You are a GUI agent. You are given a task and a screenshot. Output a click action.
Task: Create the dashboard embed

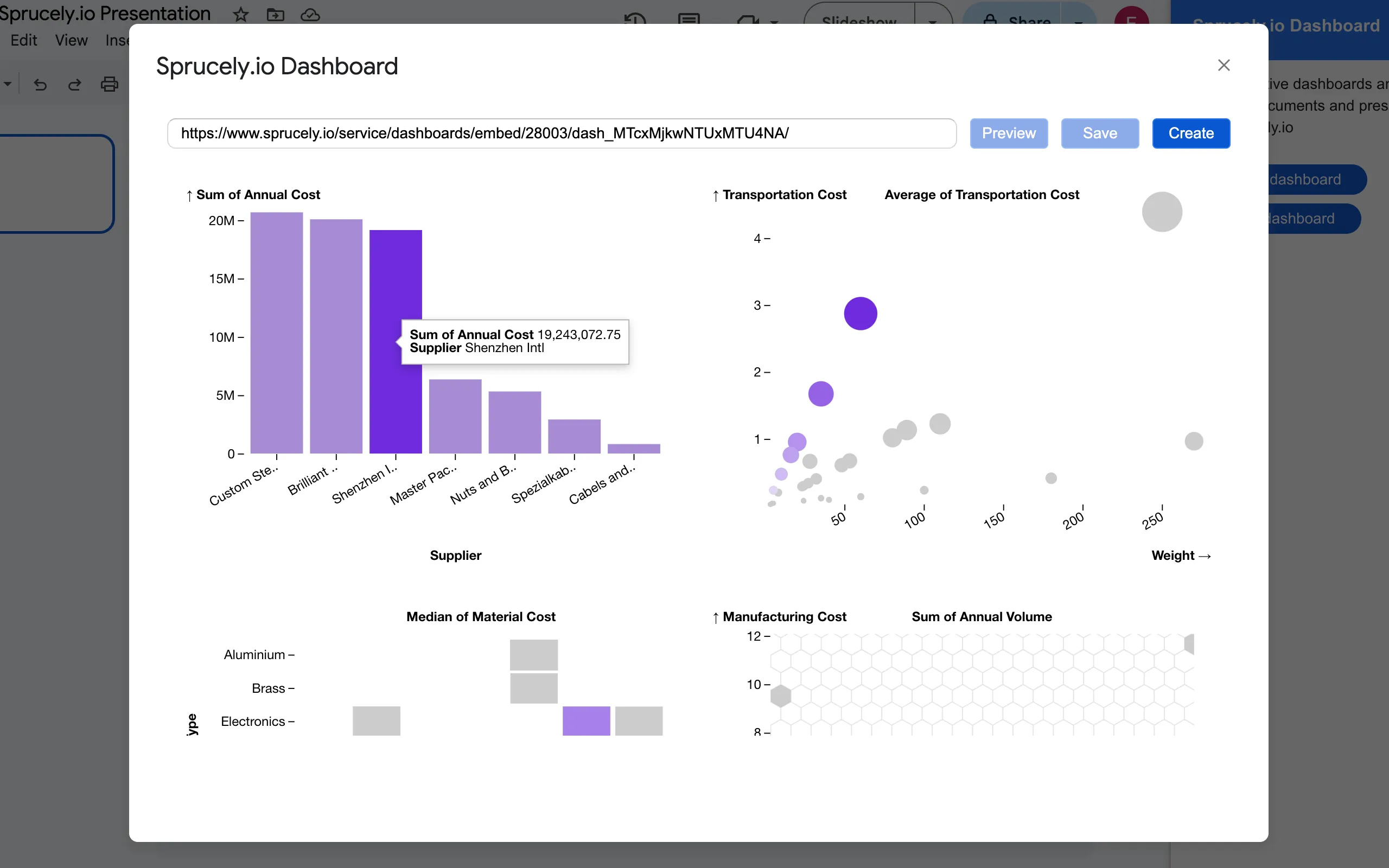point(1190,133)
